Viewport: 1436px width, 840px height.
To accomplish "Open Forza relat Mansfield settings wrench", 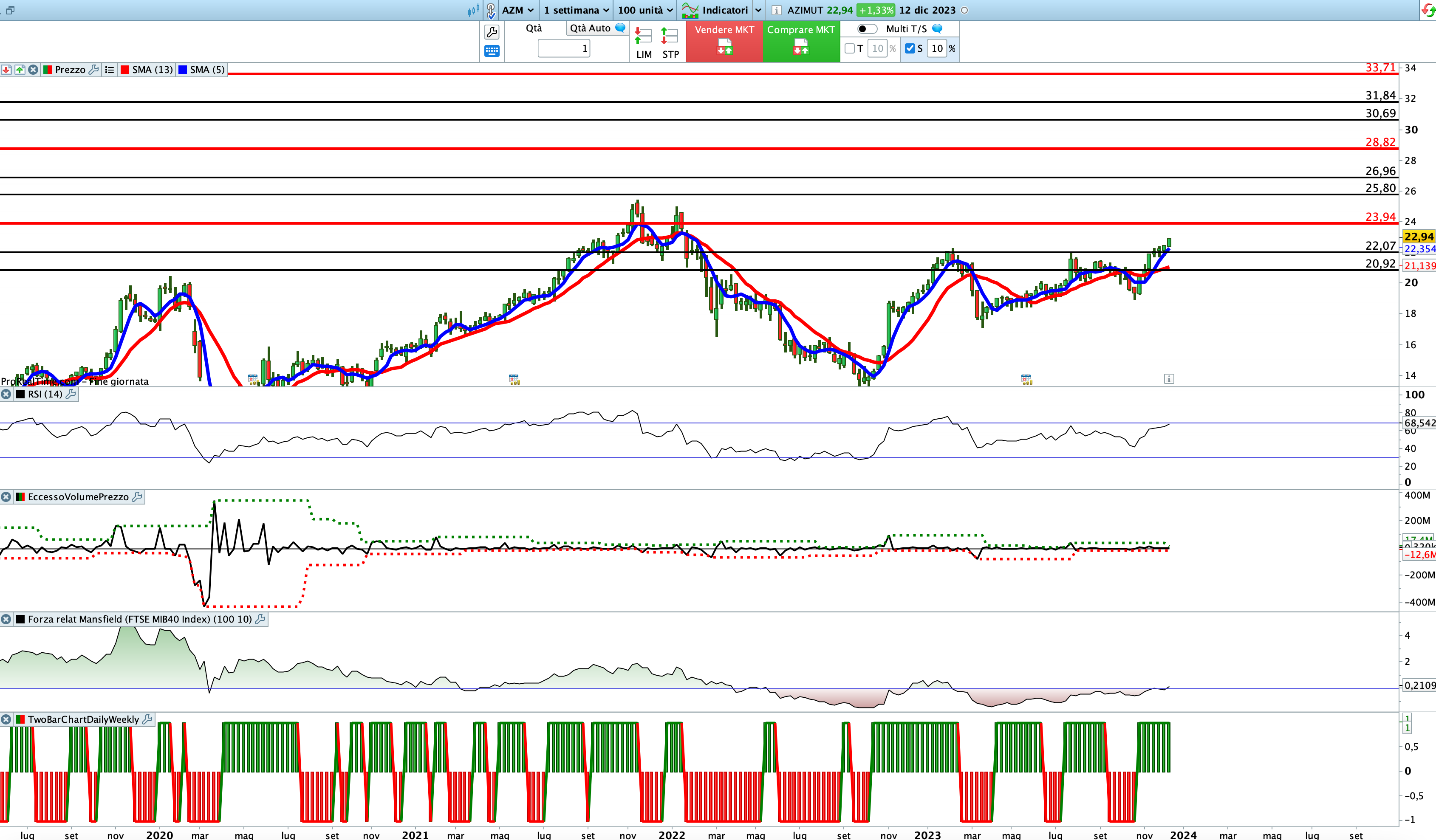I will coord(260,619).
